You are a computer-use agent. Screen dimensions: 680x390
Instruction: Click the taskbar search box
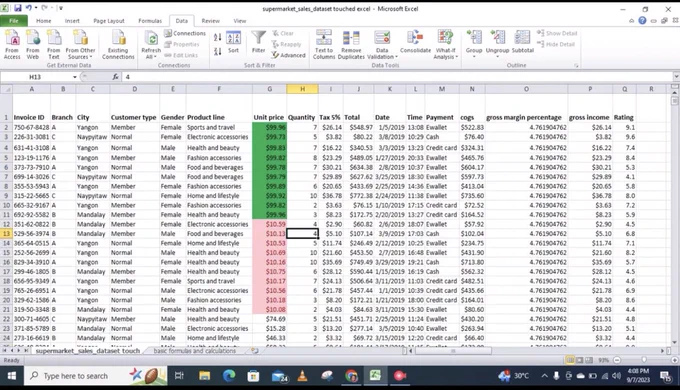pos(95,376)
